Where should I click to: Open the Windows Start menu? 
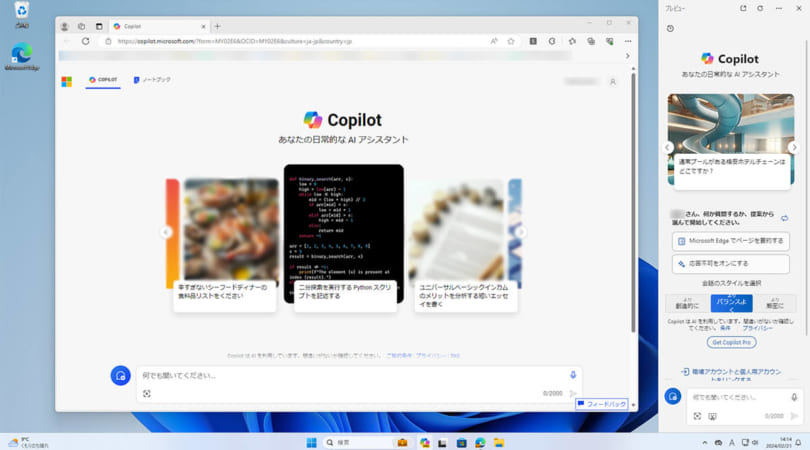coord(311,443)
